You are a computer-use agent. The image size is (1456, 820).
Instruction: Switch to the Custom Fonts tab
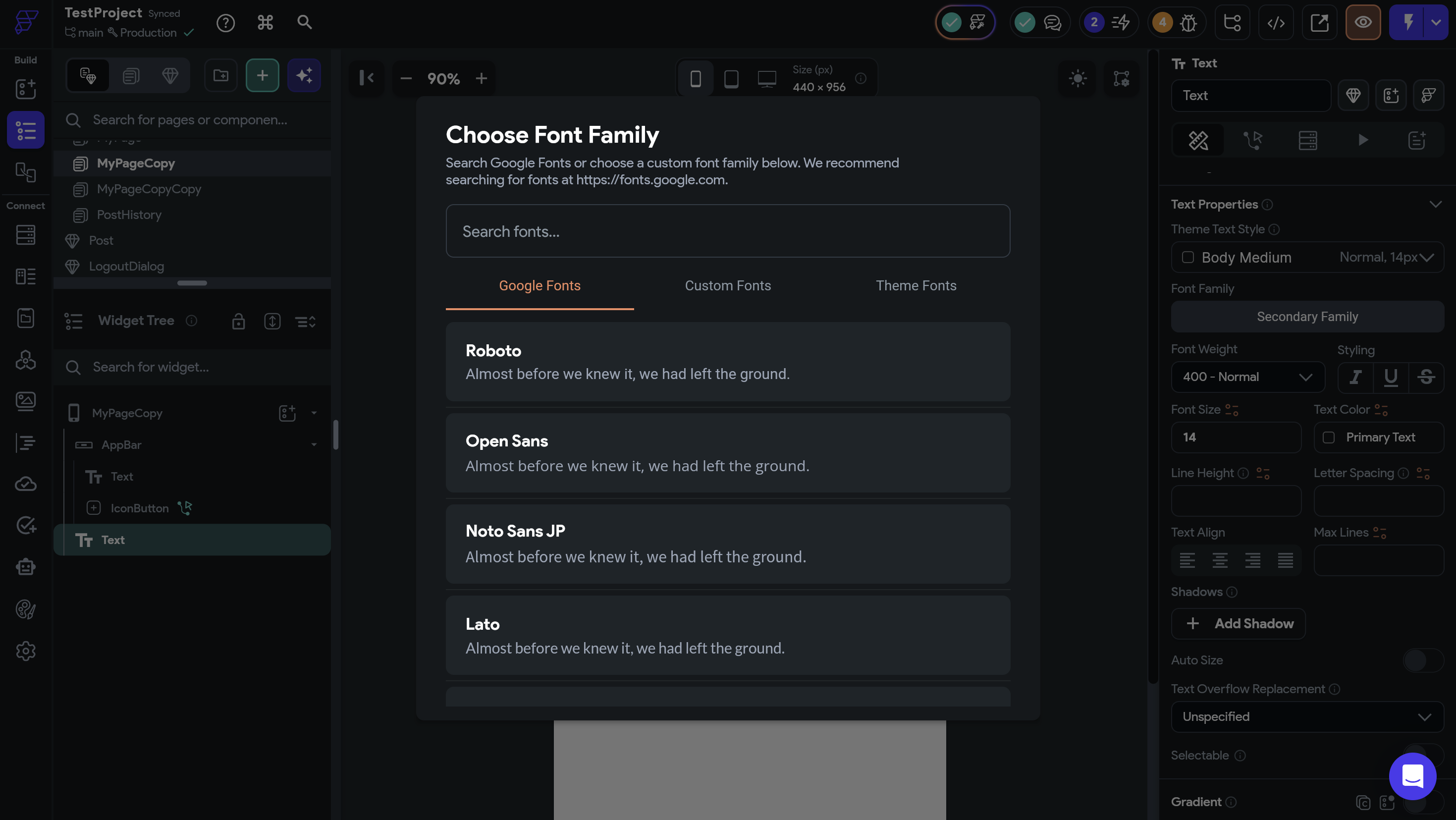pyautogui.click(x=727, y=286)
